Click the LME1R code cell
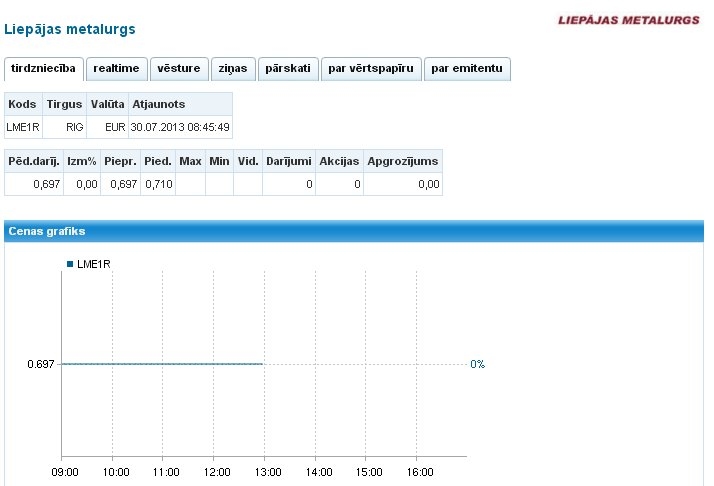Image resolution: width=714 pixels, height=486 pixels. (x=23, y=127)
